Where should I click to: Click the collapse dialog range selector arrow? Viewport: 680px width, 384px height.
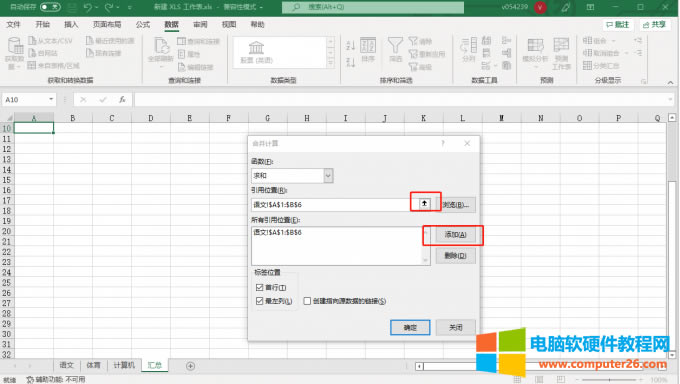pyautogui.click(x=425, y=203)
